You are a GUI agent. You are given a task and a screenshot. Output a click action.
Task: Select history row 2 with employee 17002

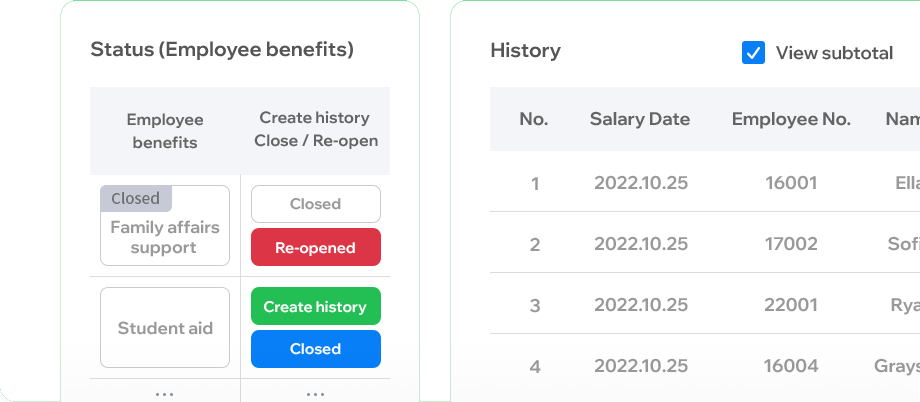pos(705,244)
